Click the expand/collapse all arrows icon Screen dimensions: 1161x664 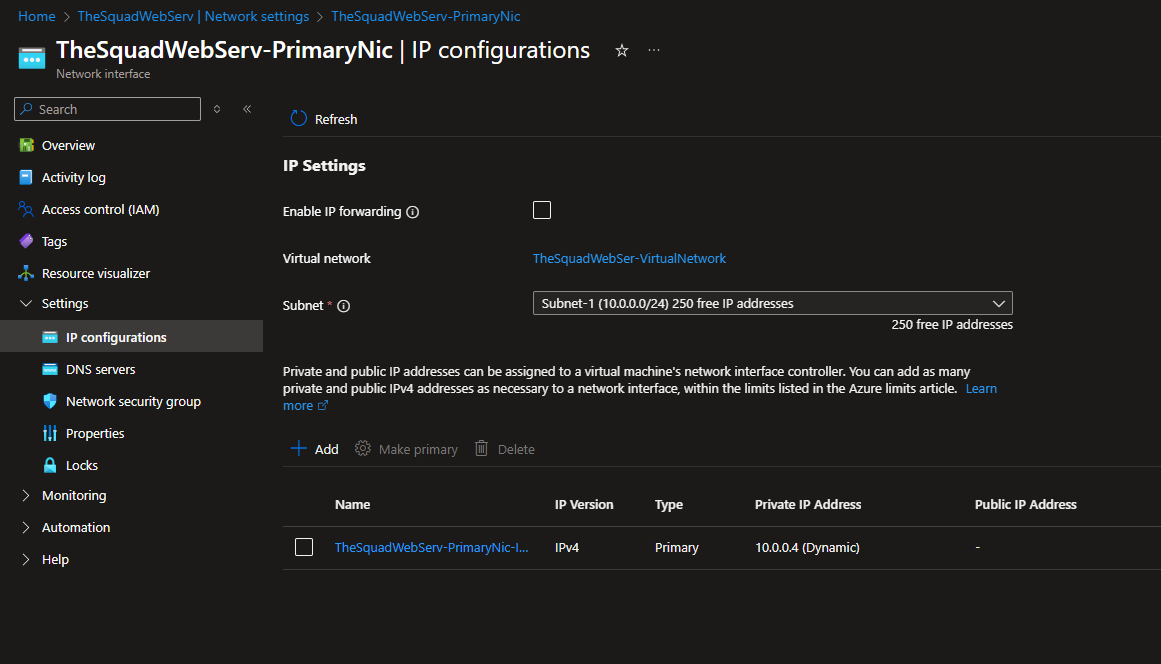click(217, 109)
